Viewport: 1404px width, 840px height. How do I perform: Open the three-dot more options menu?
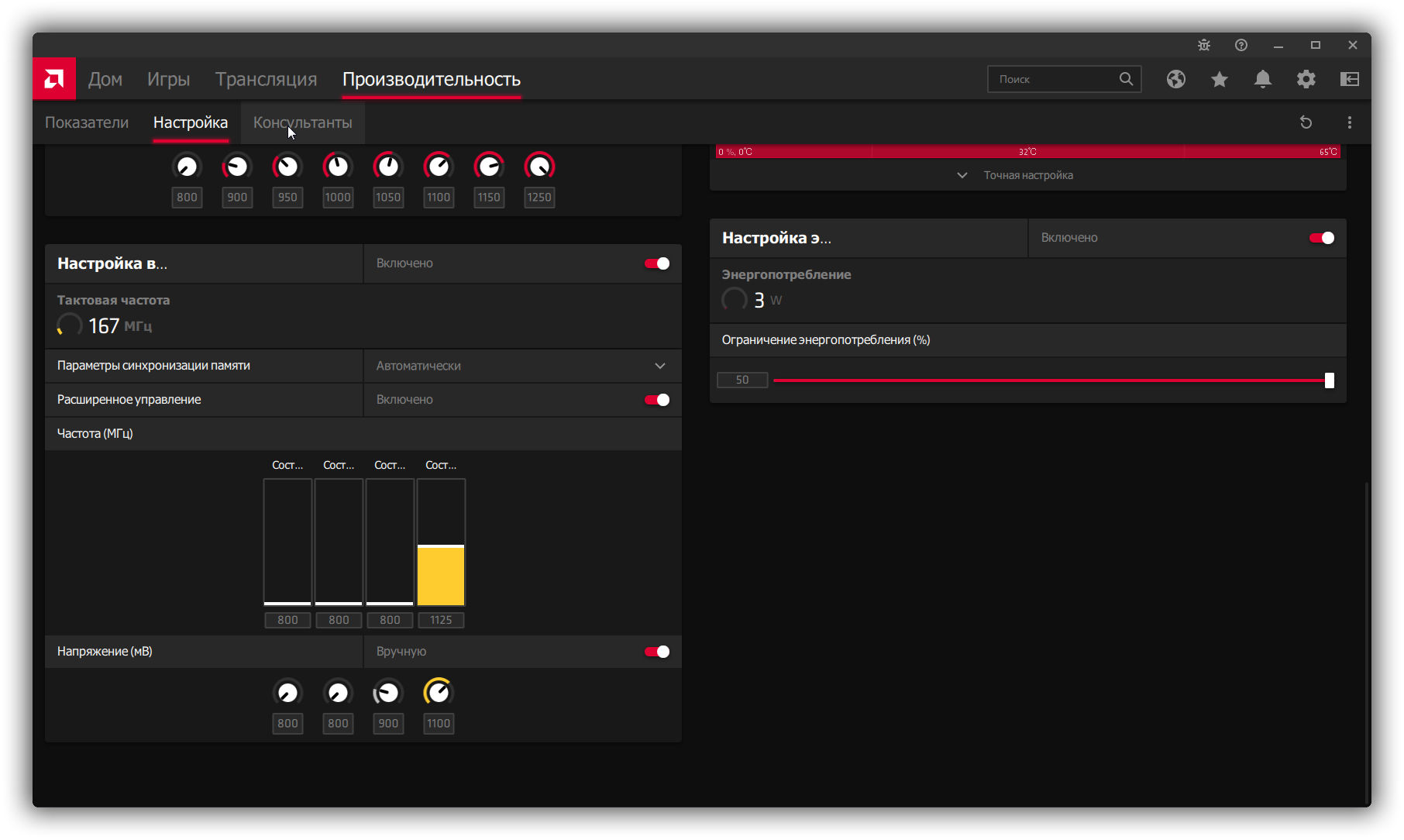[1349, 122]
